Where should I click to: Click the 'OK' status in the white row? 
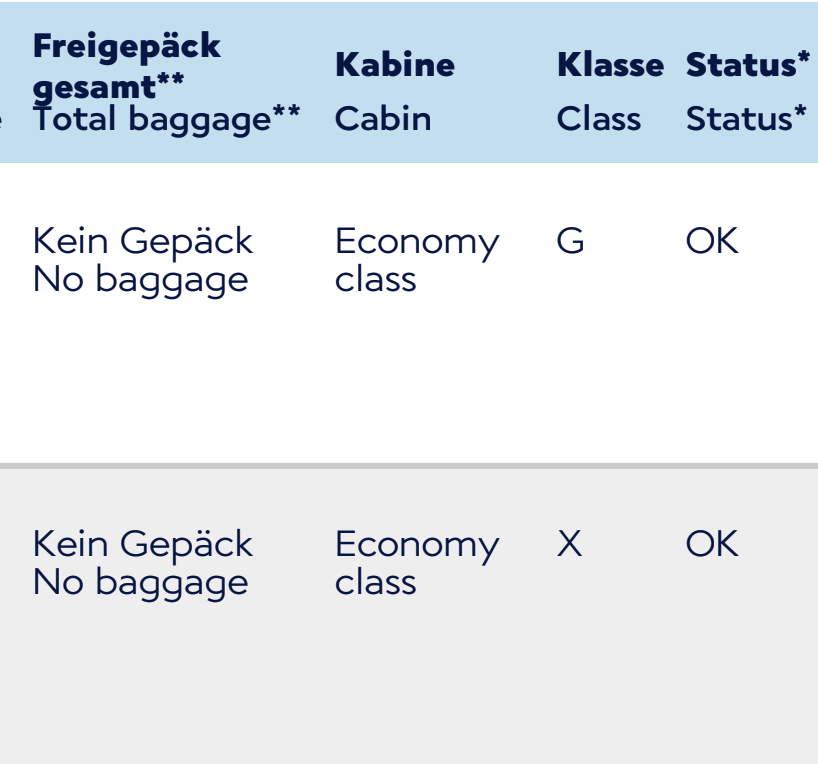click(x=711, y=241)
